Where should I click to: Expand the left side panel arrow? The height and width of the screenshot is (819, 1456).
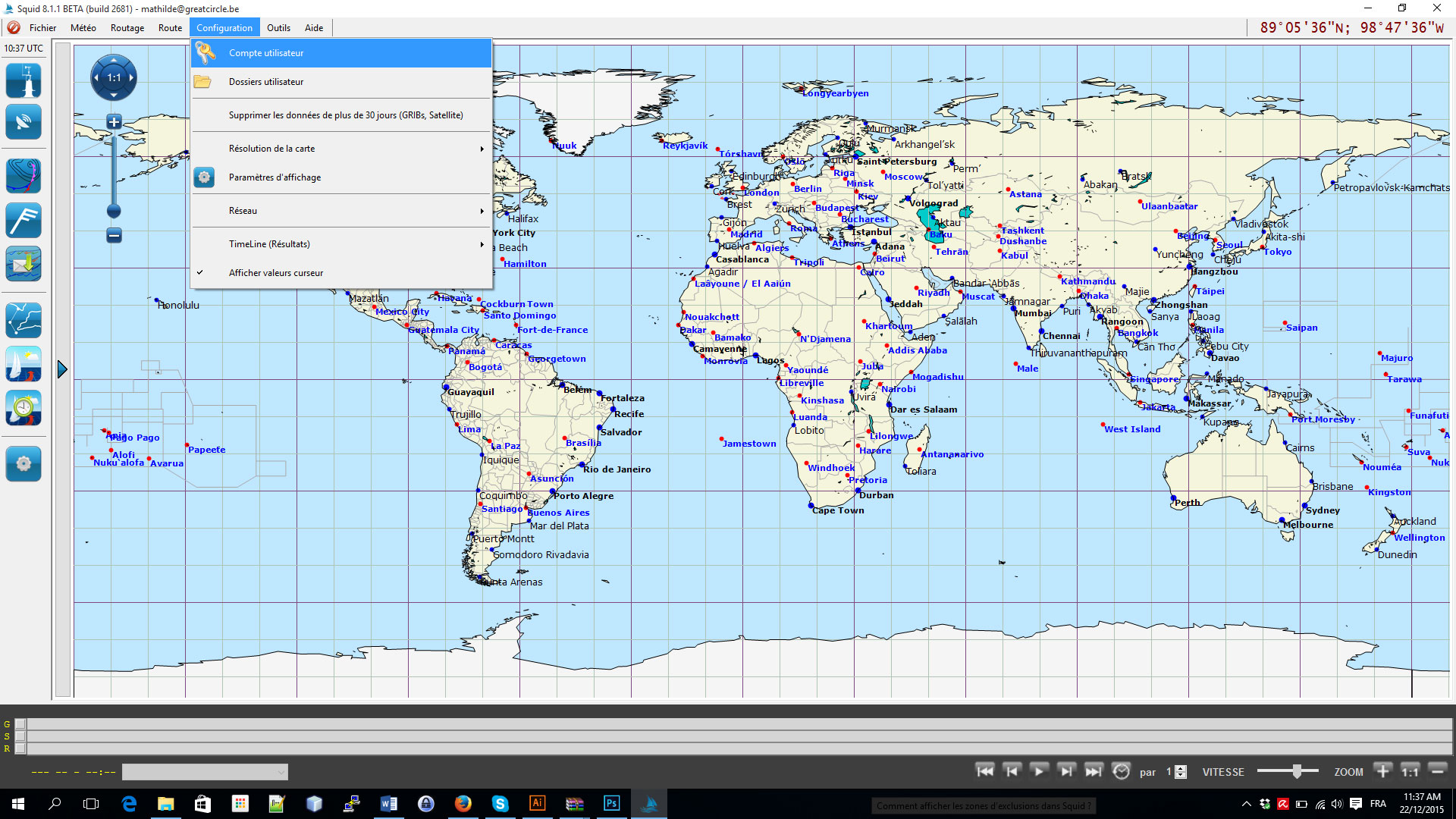(62, 369)
